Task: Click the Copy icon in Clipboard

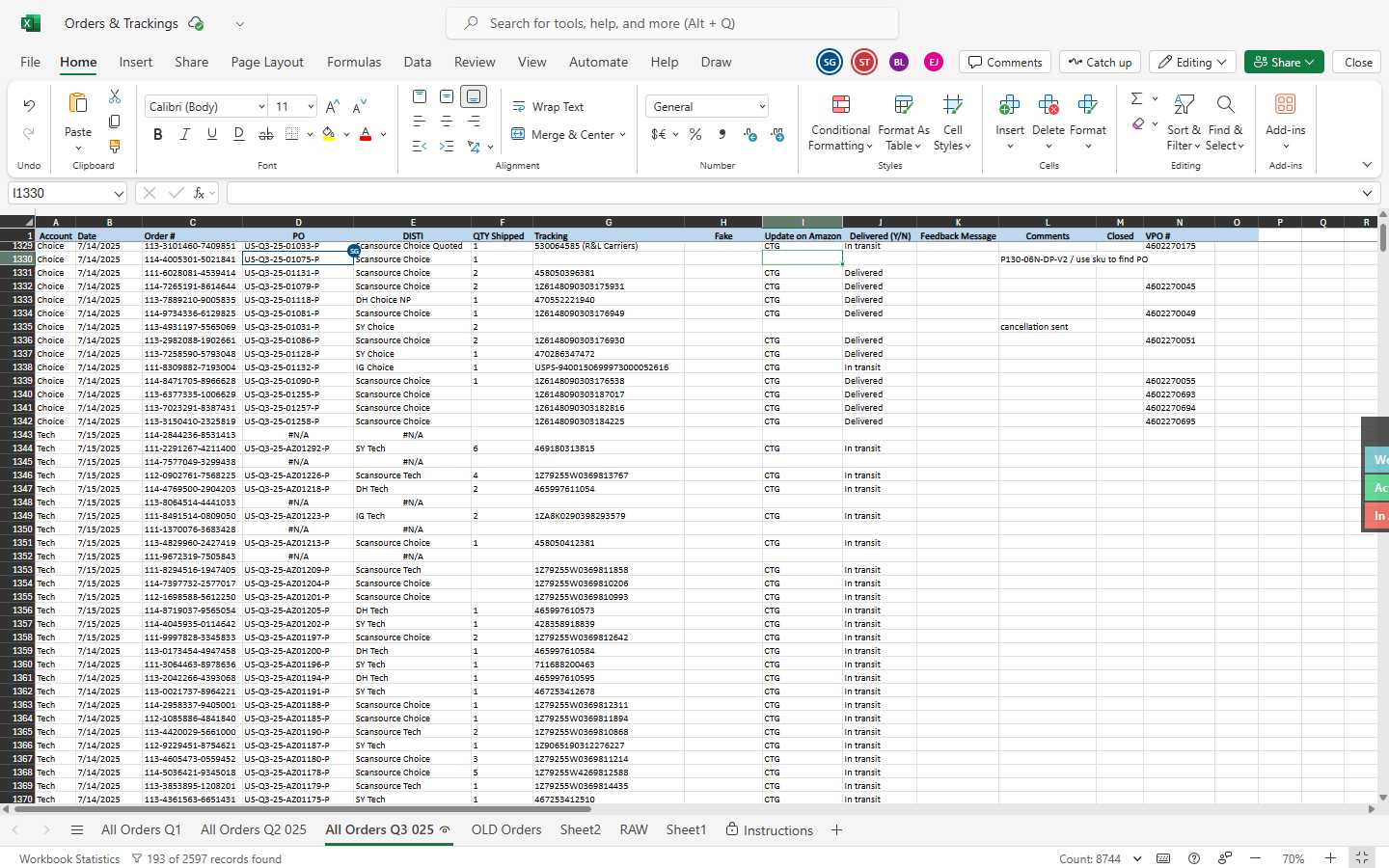Action: tap(115, 122)
